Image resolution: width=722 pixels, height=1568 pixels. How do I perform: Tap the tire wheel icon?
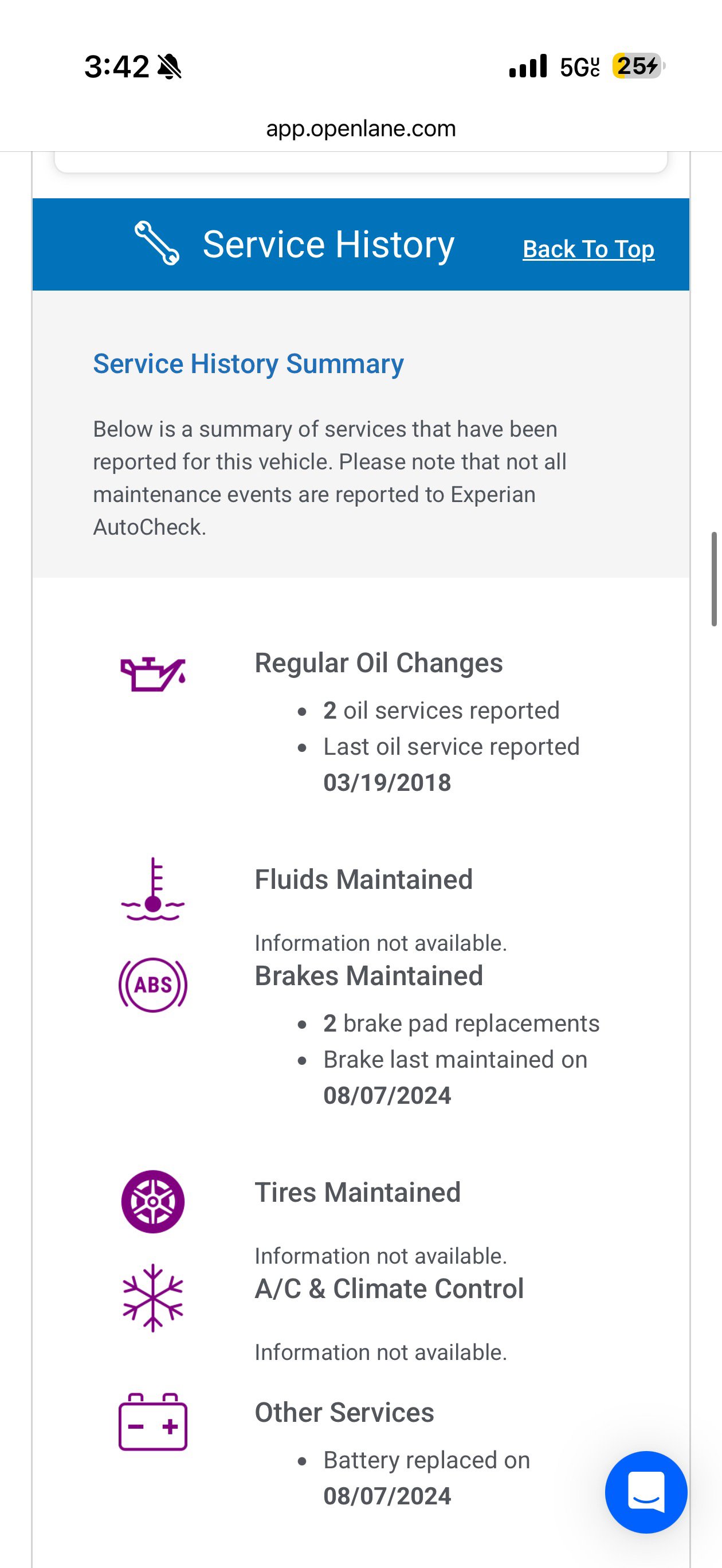(153, 1202)
